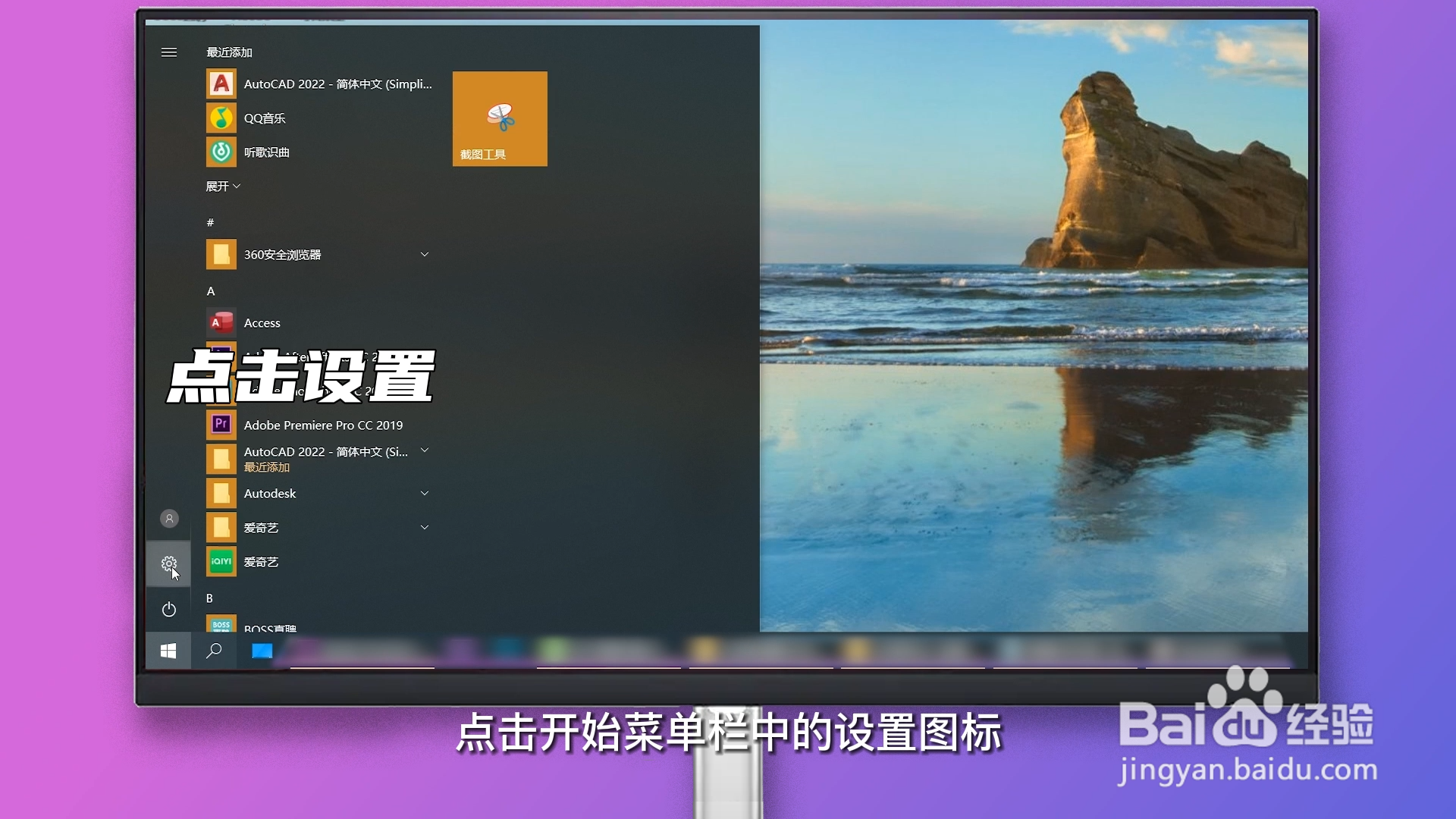Launch AutoCAD 2022 from recently added list
The image size is (1456, 819).
tap(337, 84)
